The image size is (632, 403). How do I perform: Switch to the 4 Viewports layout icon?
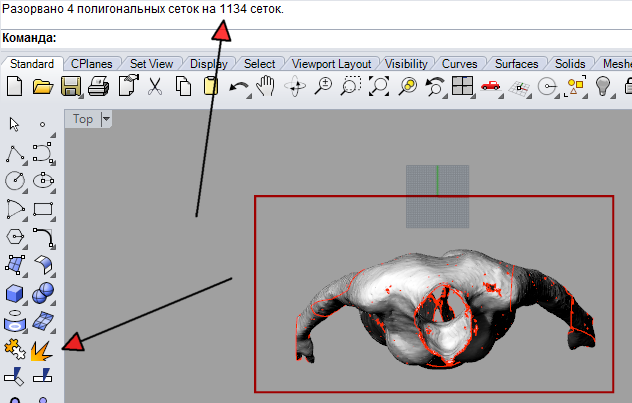(462, 86)
